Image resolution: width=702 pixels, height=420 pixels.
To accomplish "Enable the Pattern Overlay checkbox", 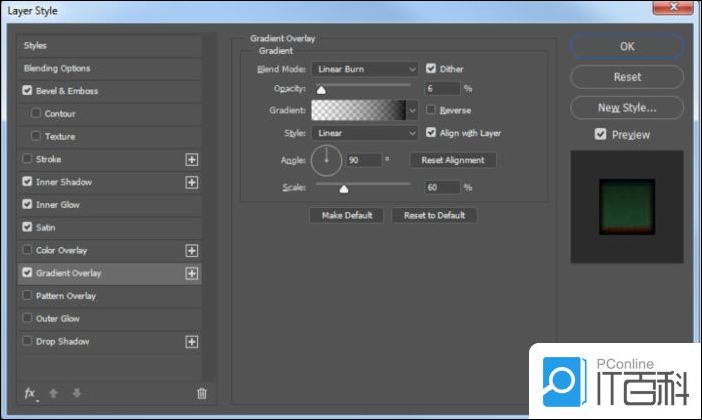I will pyautogui.click(x=27, y=295).
